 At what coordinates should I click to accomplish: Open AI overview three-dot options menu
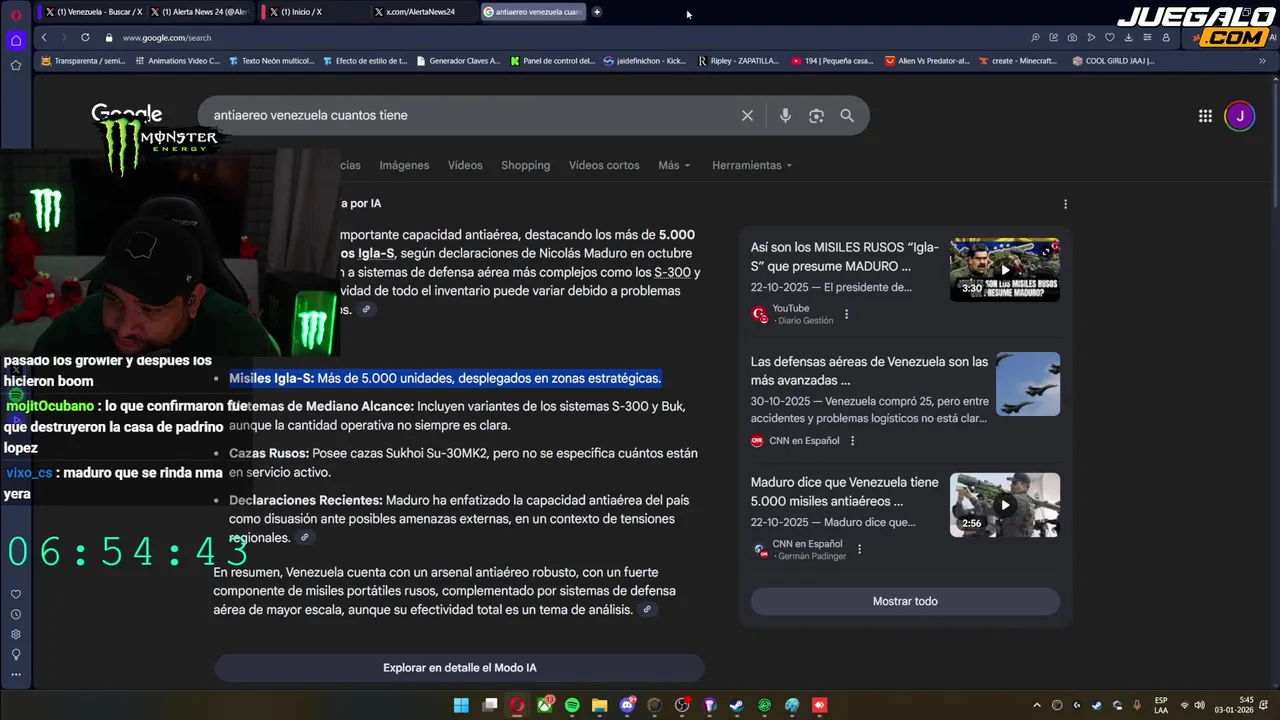[1065, 204]
